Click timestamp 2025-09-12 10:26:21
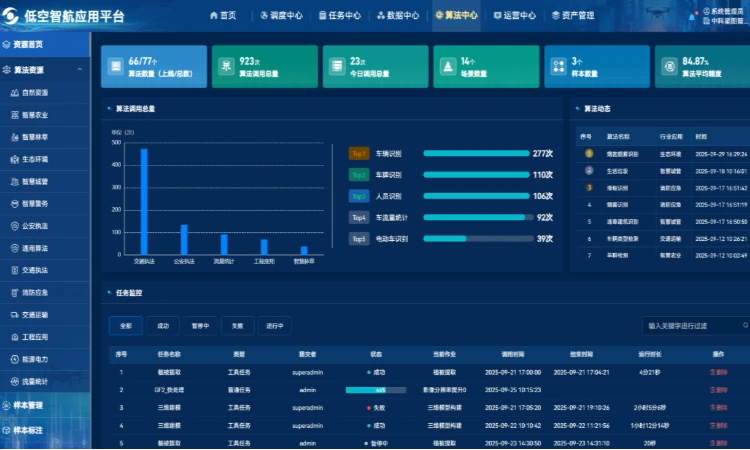The height and width of the screenshot is (450, 750). pyautogui.click(x=721, y=239)
